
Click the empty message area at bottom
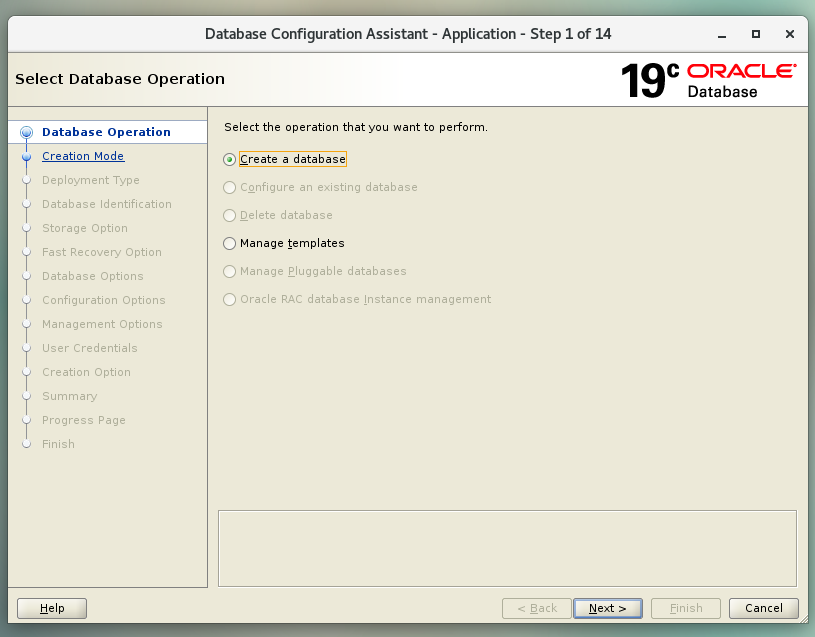tap(507, 548)
